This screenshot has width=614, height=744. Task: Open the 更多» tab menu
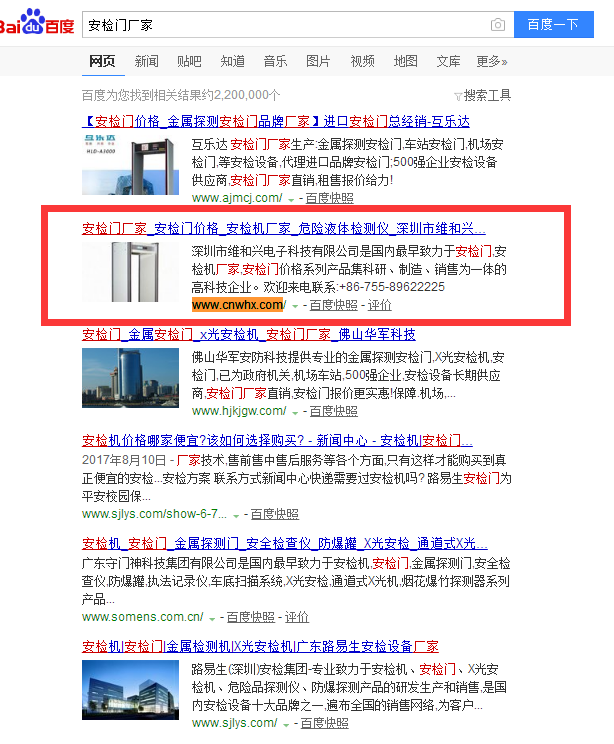coord(492,61)
